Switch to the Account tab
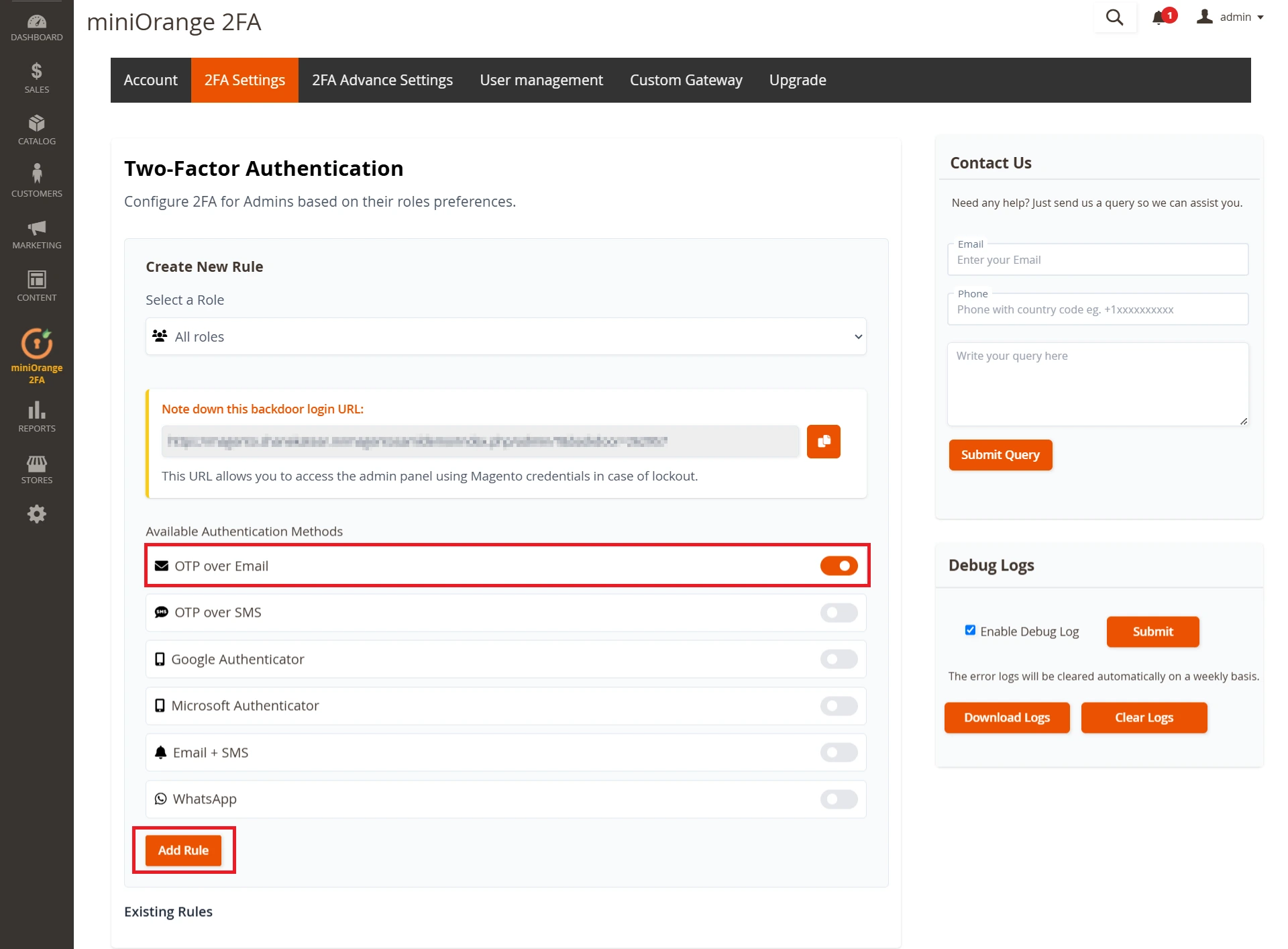The image size is (1288, 949). pos(151,80)
